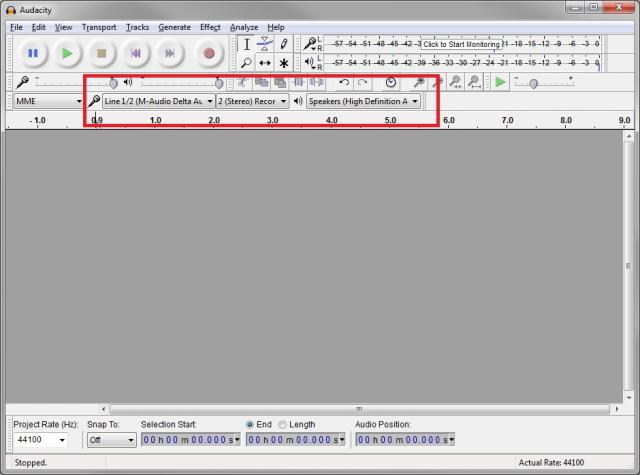
Task: Open Selection Start time format arrow
Action: [x=237, y=439]
